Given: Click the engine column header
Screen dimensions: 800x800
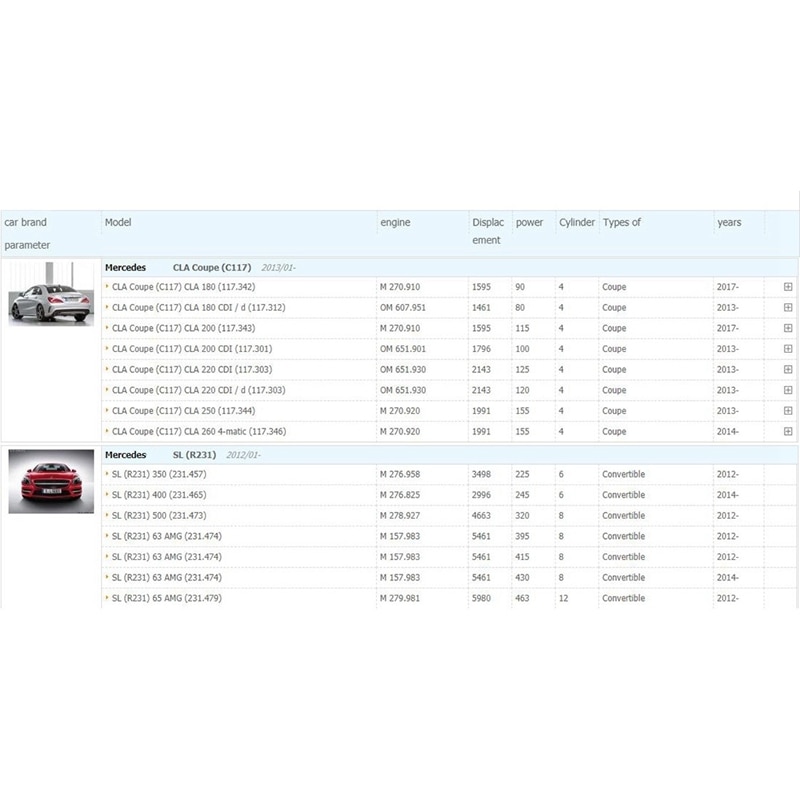Looking at the screenshot, I should (x=395, y=222).
